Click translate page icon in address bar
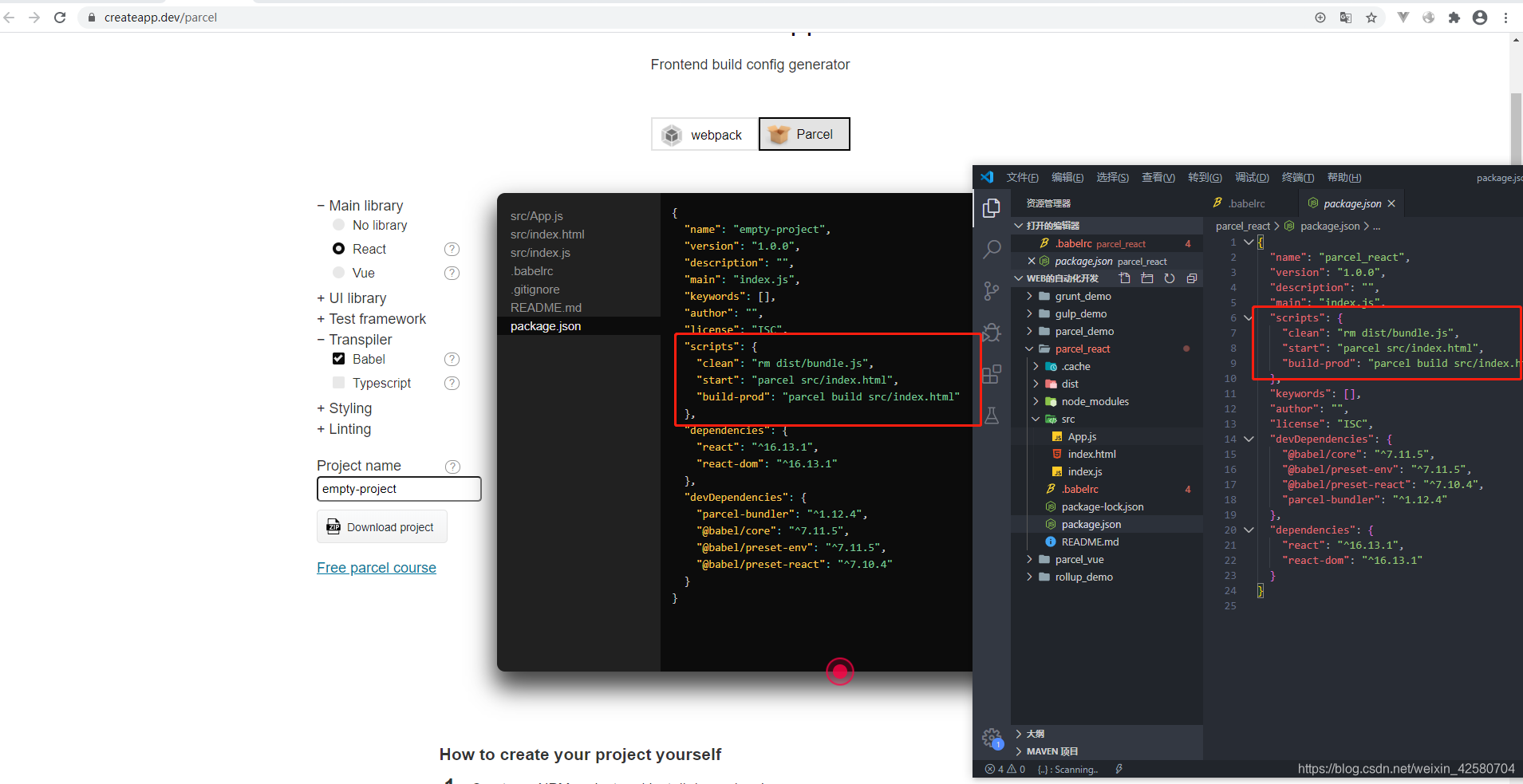Image resolution: width=1523 pixels, height=784 pixels. coord(1346,18)
